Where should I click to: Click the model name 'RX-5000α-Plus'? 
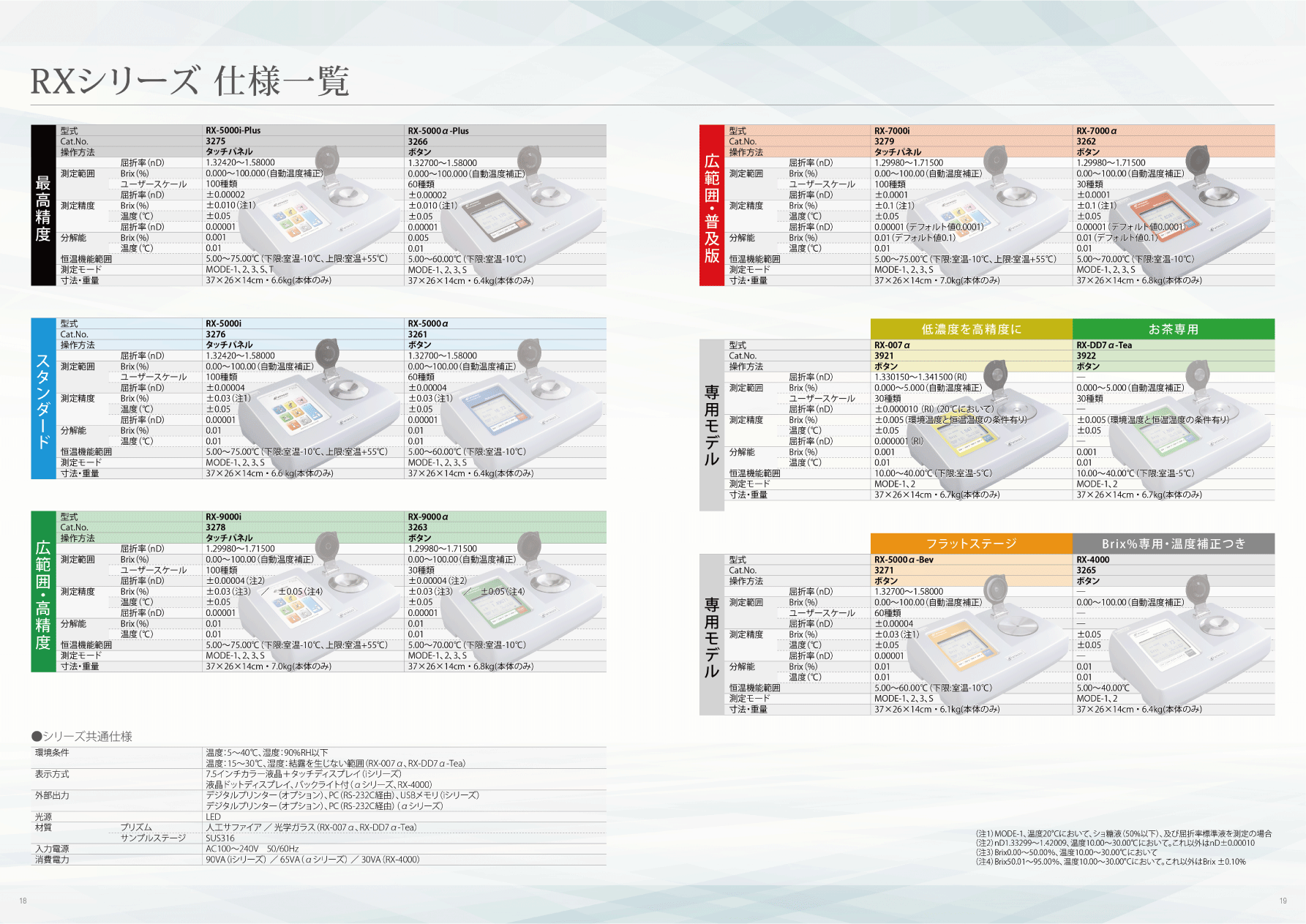[x=438, y=131]
